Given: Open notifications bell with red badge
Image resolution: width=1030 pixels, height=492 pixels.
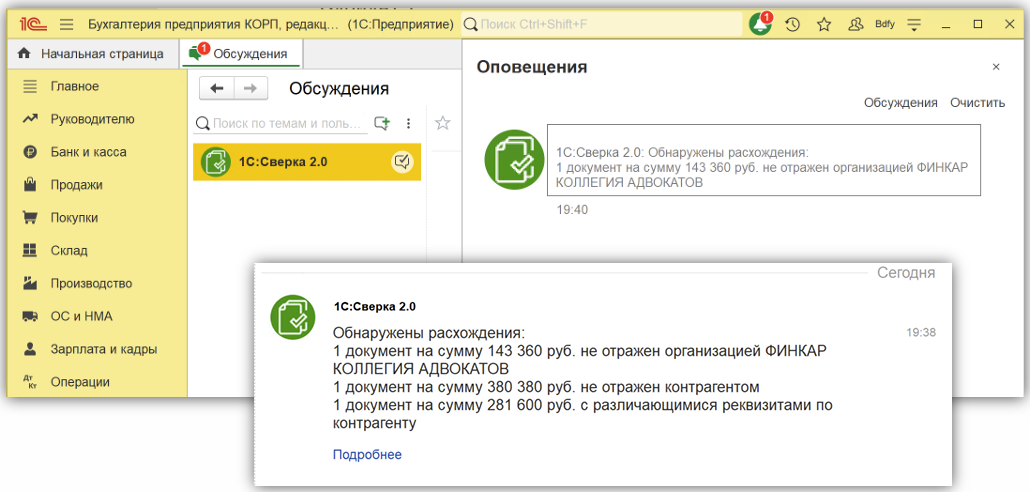Looking at the screenshot, I should (761, 24).
